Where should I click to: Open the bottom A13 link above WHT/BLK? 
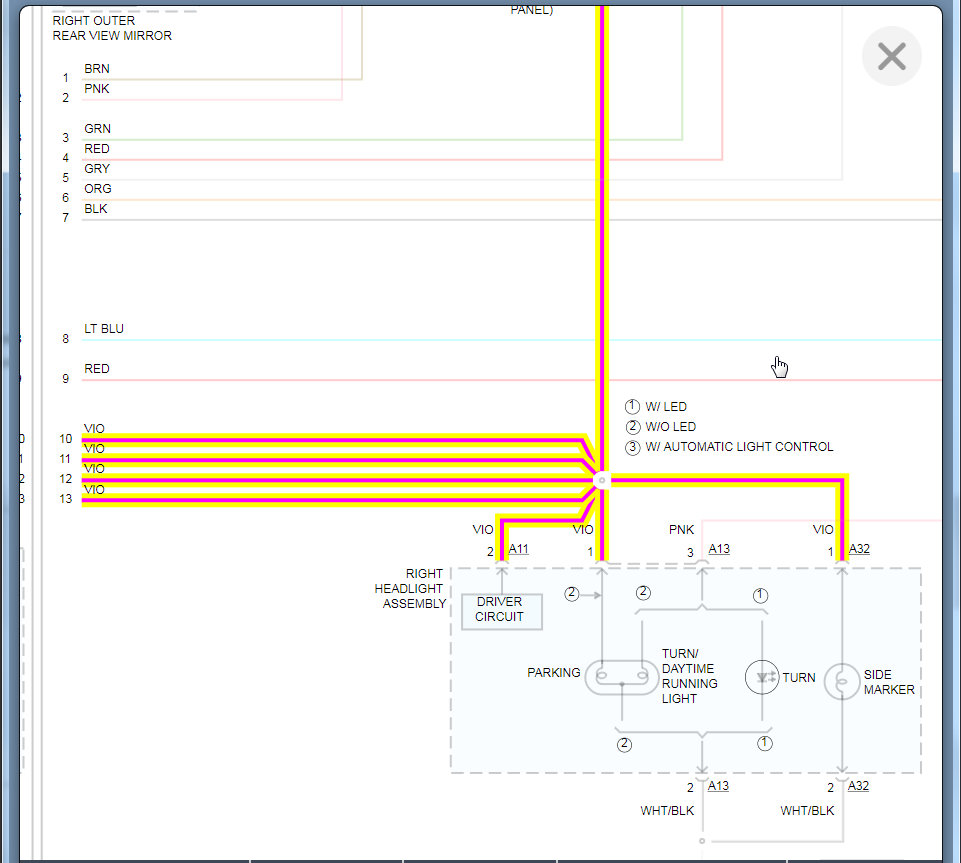click(718, 786)
